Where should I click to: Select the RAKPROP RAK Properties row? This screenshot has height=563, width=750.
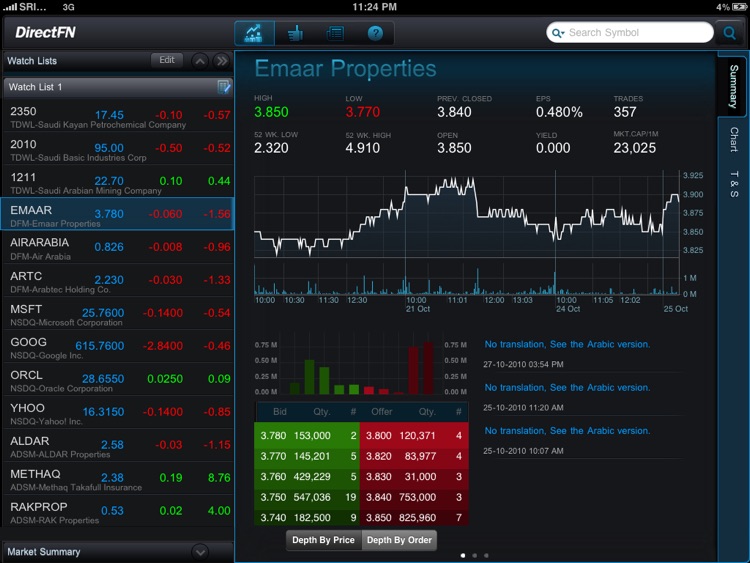118,512
